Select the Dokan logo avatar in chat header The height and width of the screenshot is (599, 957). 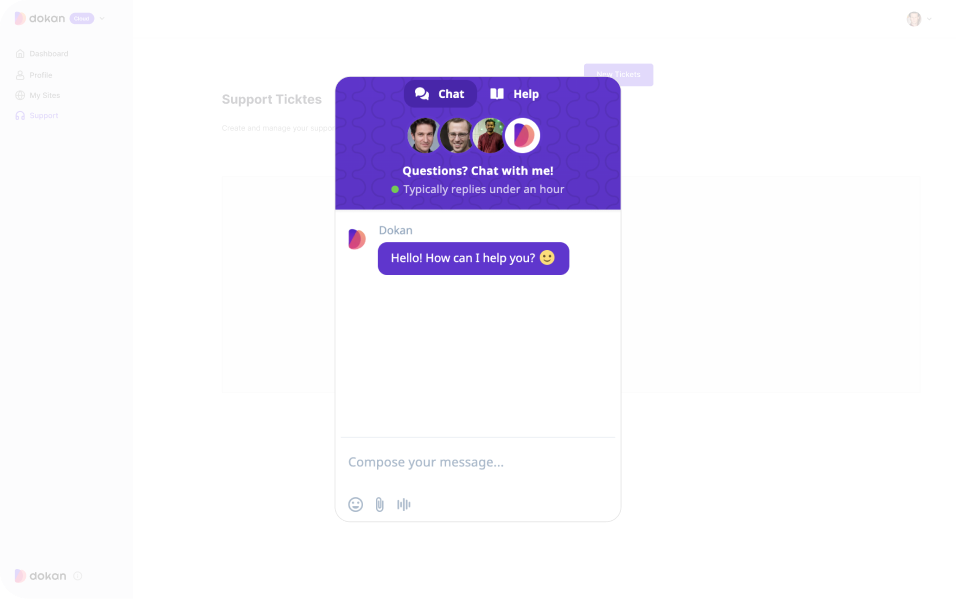pyautogui.click(x=522, y=135)
